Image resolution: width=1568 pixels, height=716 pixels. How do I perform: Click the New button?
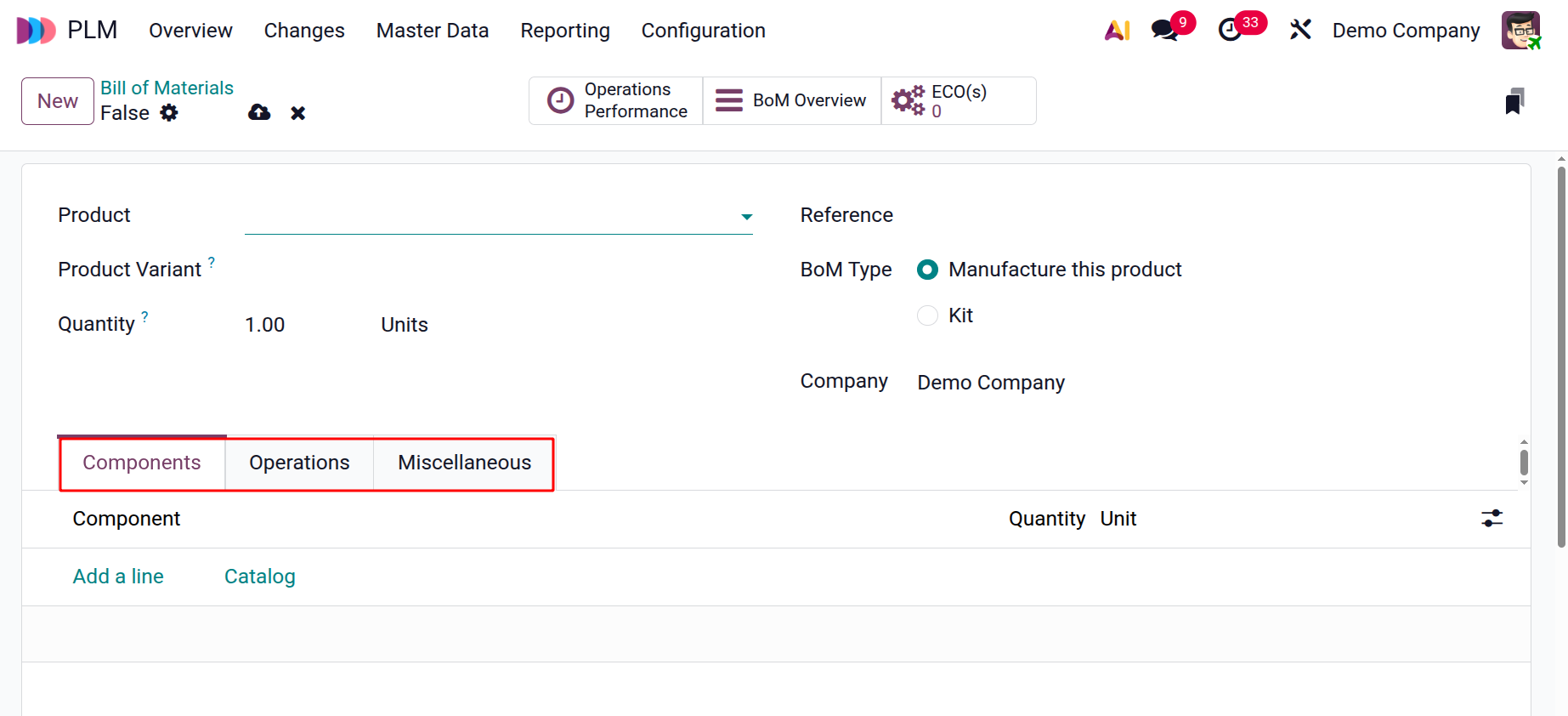[58, 101]
